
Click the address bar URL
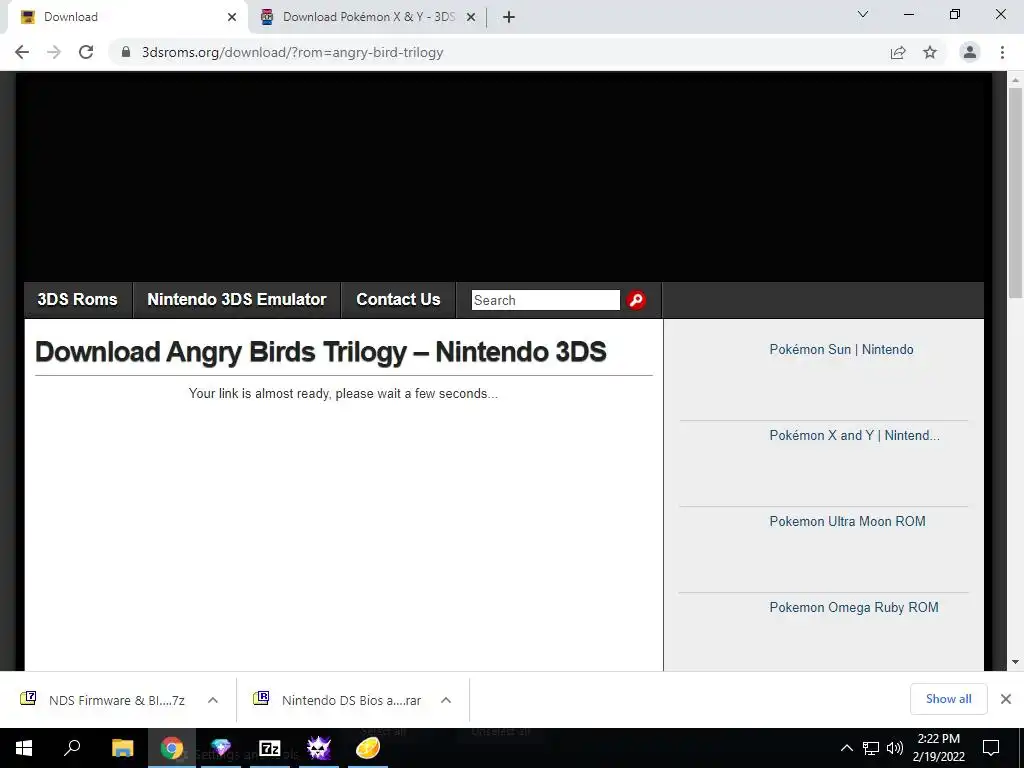pyautogui.click(x=293, y=52)
